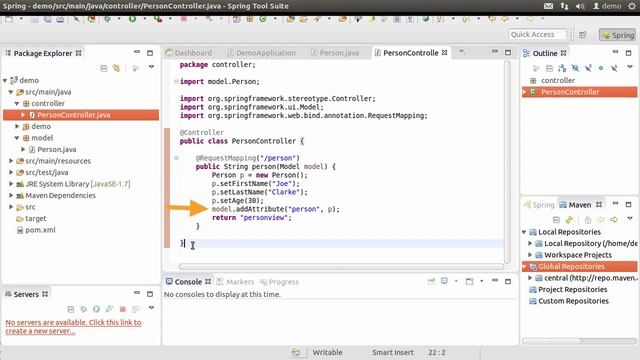Screen dimensions: 640x360
Task: Collapse the controller package
Action: (17, 104)
